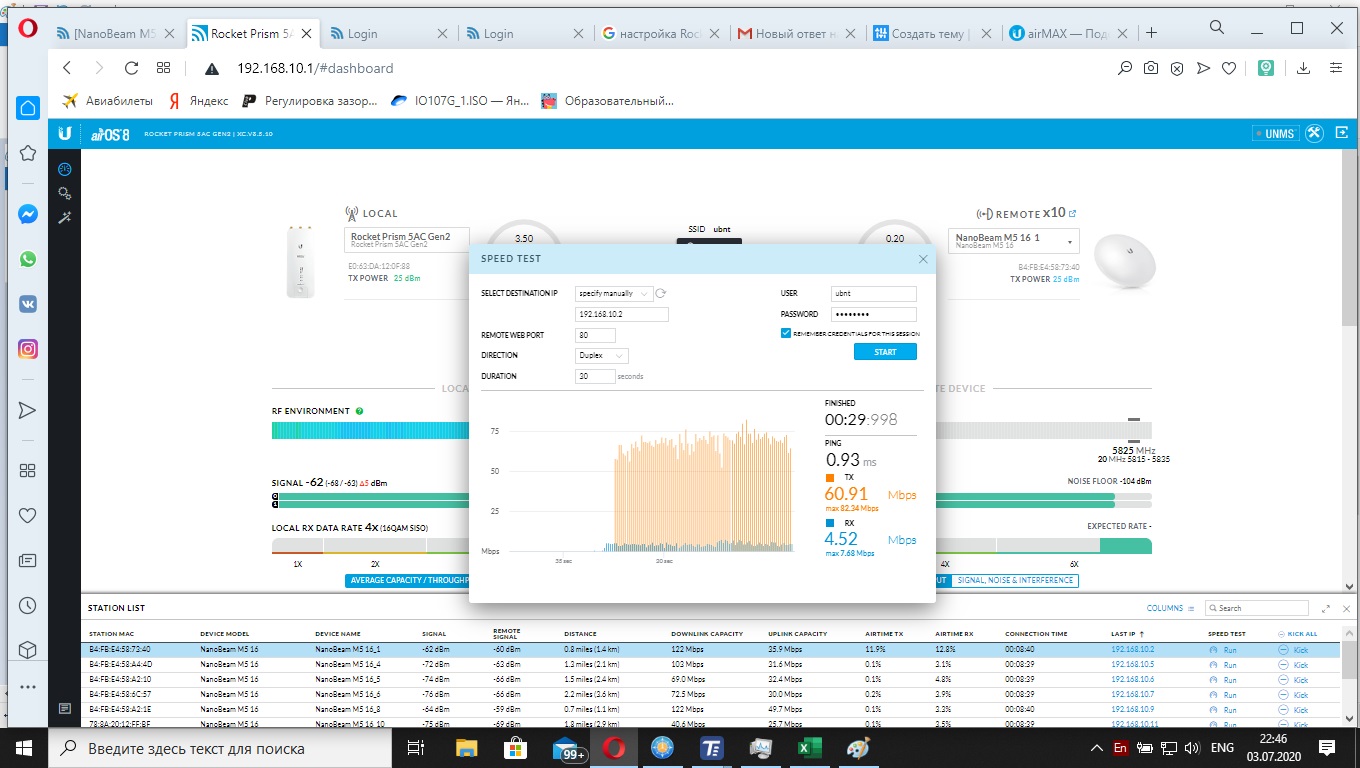
Task: Open Авиабилеты bookmark
Action: 107,100
